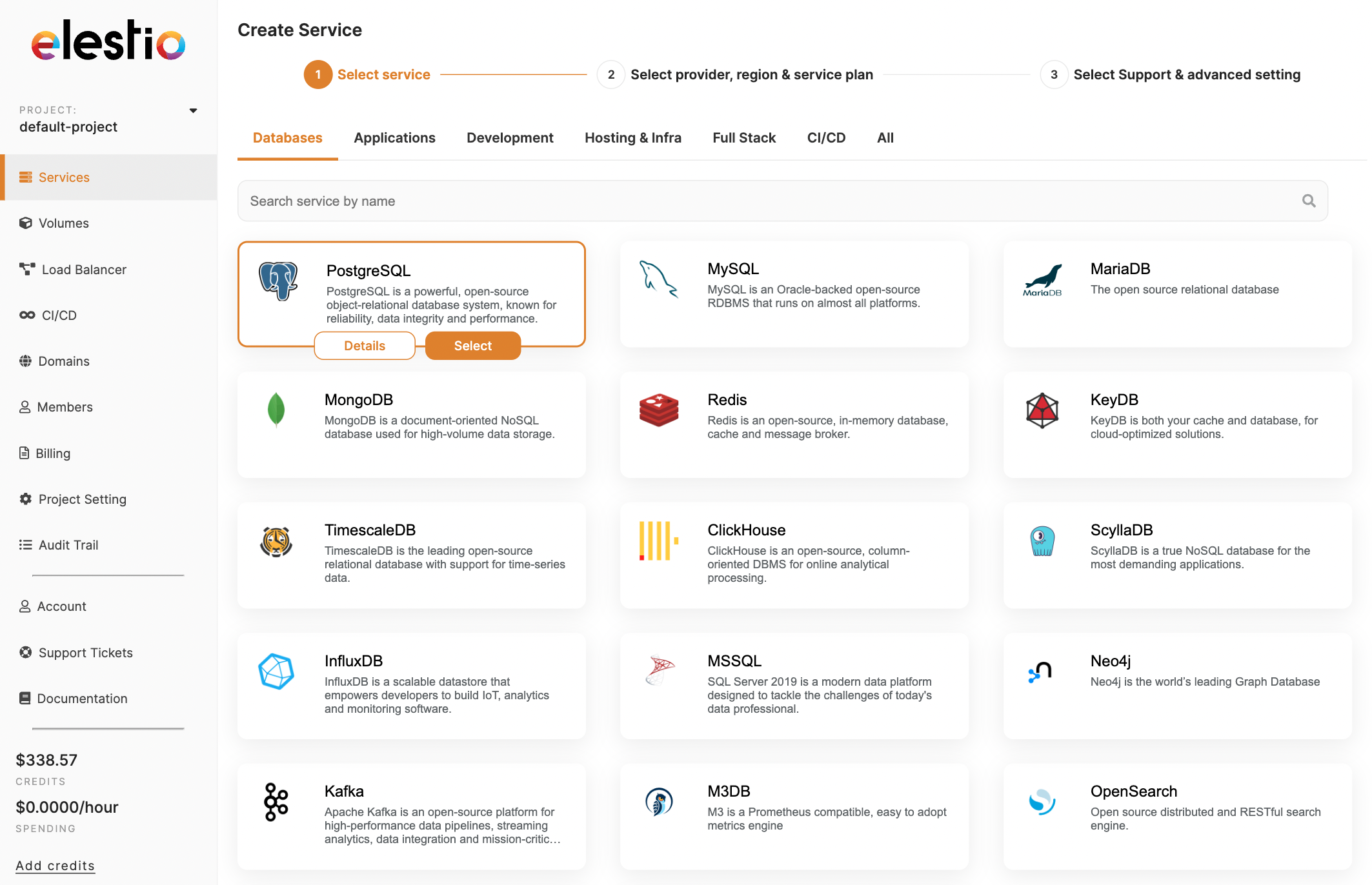This screenshot has width=1372, height=885.
Task: Open the Hosting & Infra tab
Action: [632, 138]
